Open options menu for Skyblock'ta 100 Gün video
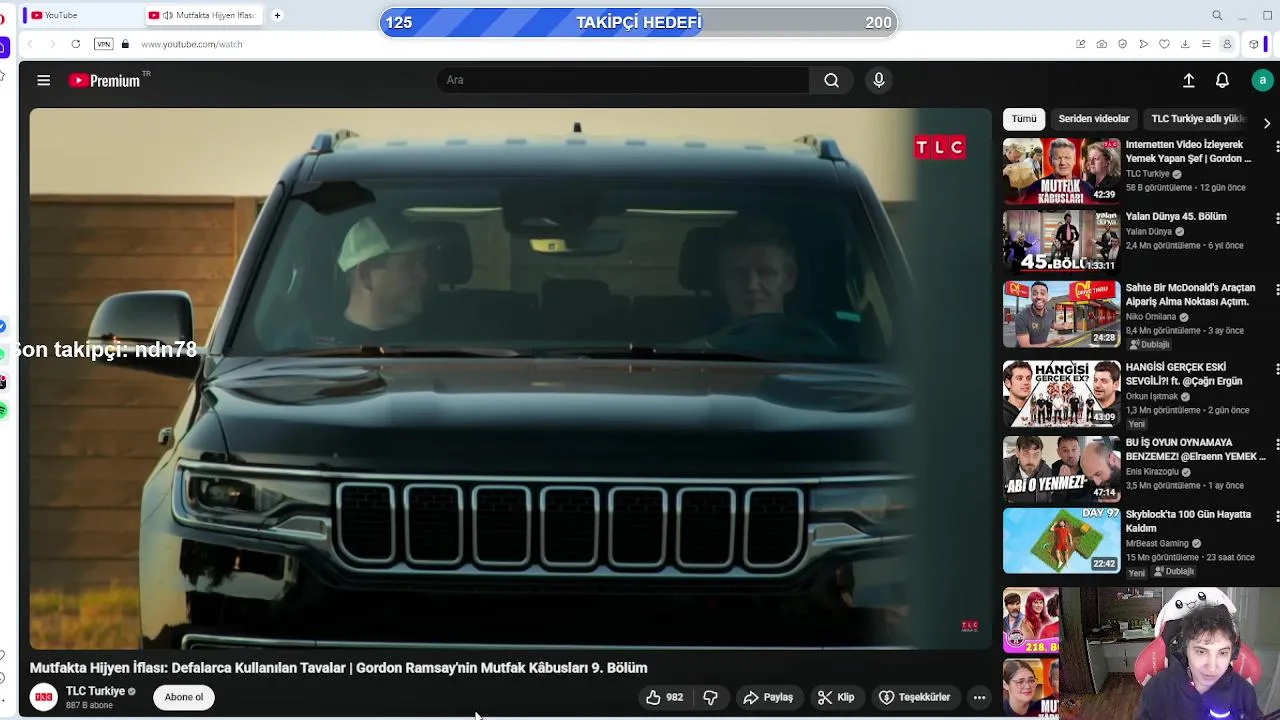1280x720 pixels. tap(1276, 516)
